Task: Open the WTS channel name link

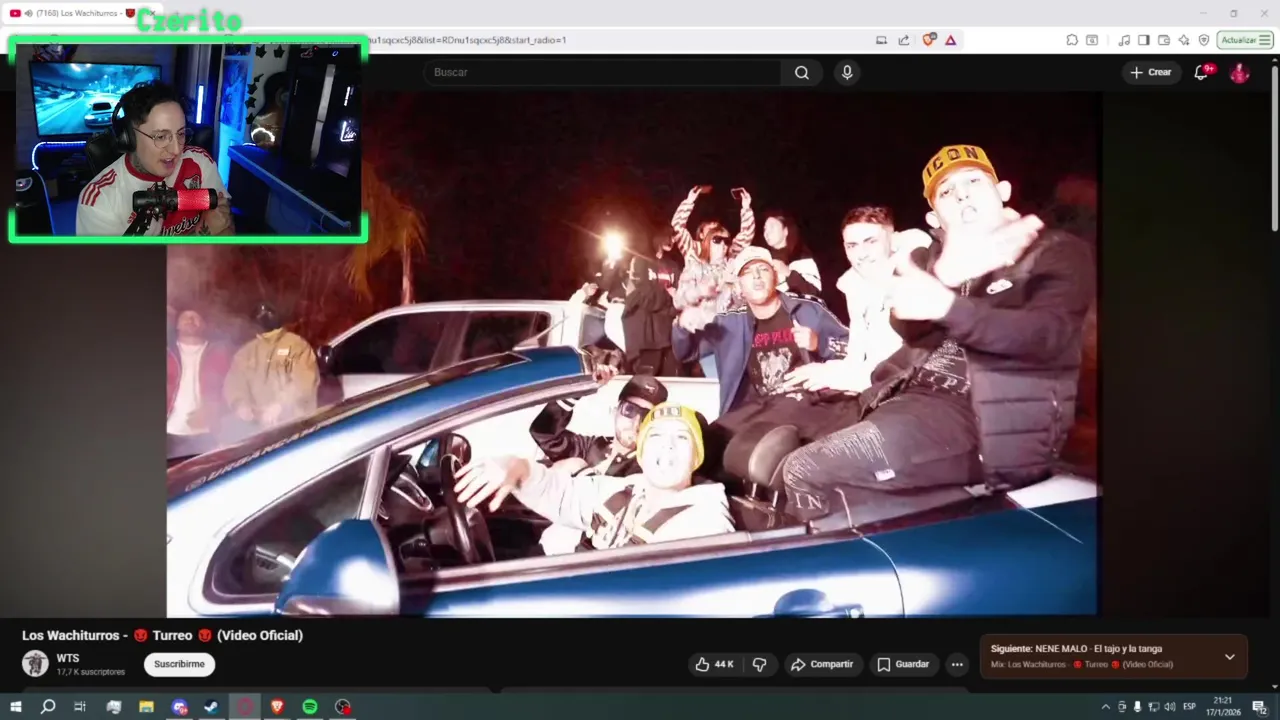Action: (68, 658)
